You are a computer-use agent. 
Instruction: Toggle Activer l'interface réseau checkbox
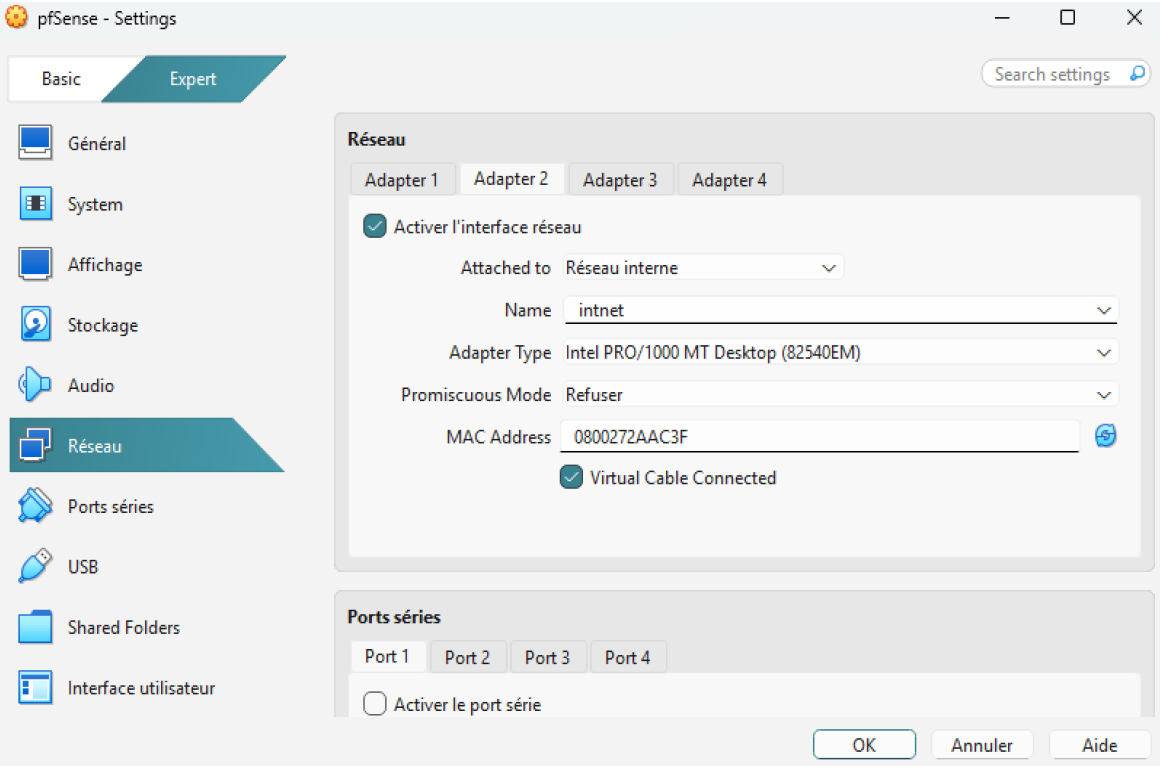pyautogui.click(x=374, y=226)
